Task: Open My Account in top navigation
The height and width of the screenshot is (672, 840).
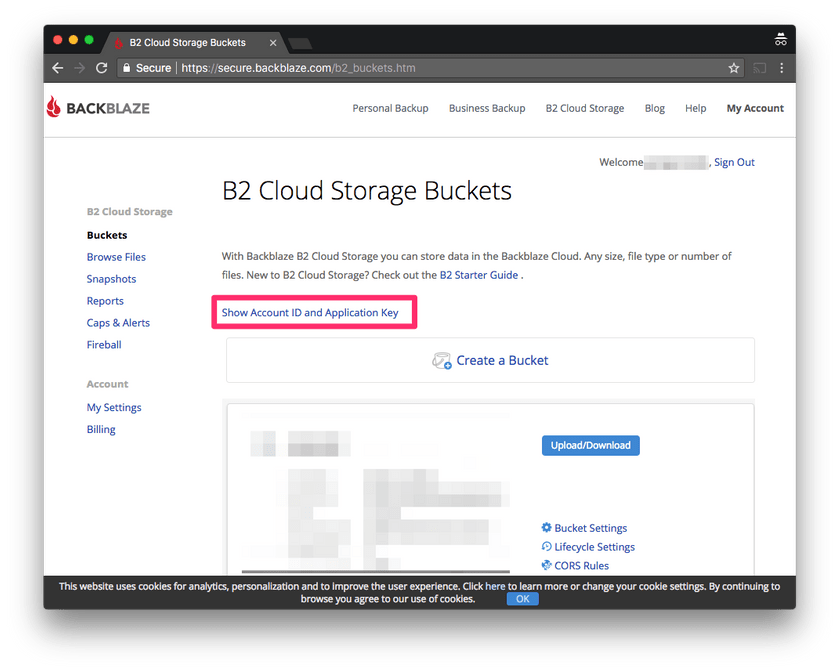Action: click(755, 108)
